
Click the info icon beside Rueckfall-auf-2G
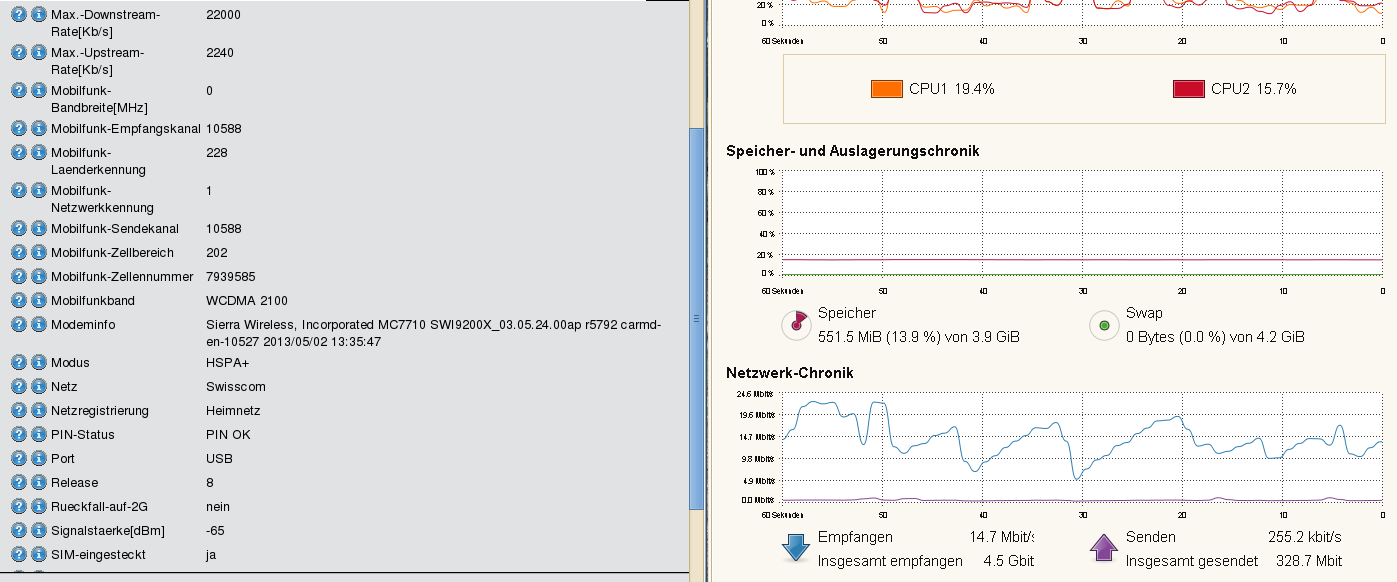tap(39, 506)
